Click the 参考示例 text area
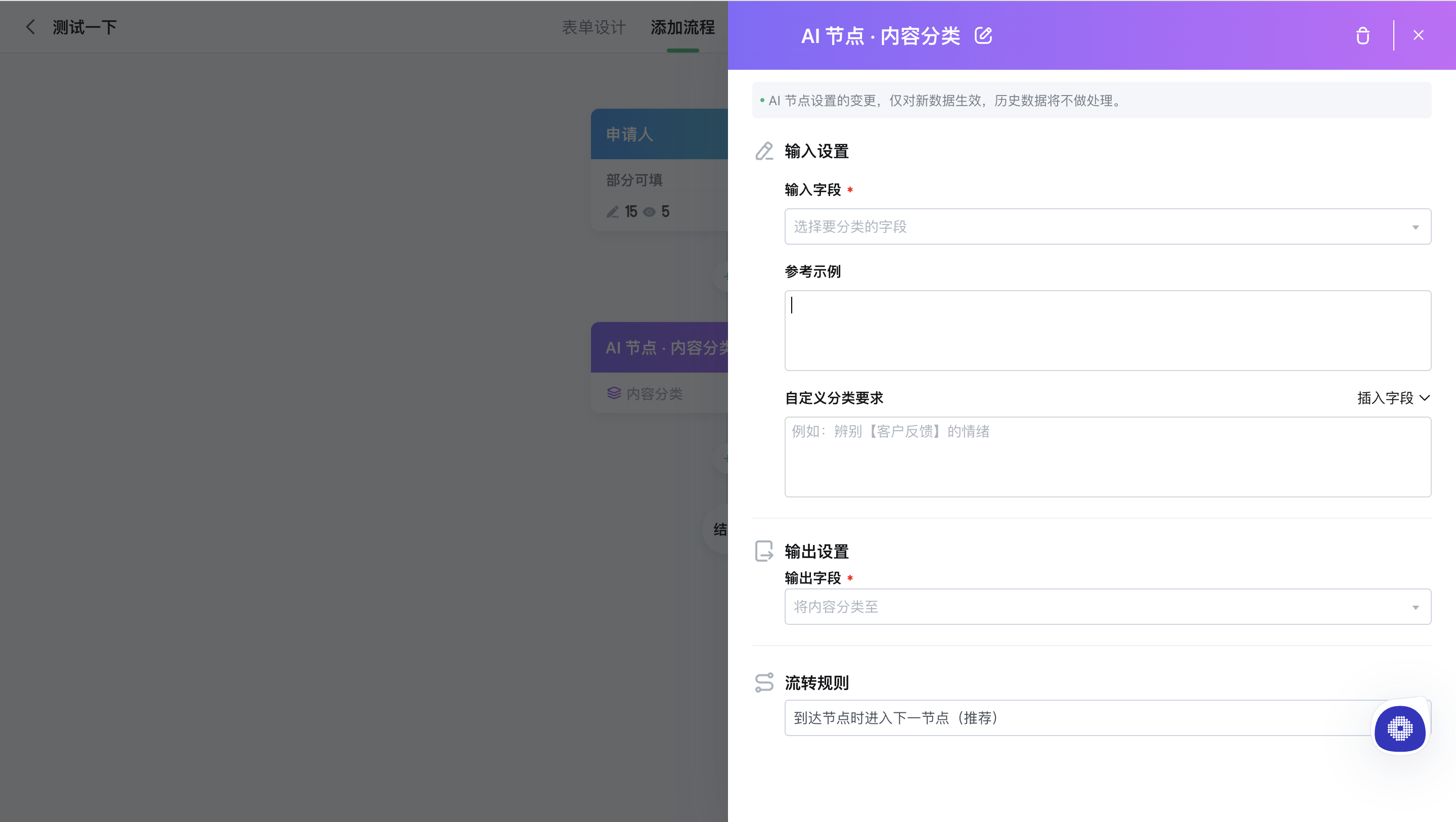Screen dimensions: 1456x822 pos(1107,331)
